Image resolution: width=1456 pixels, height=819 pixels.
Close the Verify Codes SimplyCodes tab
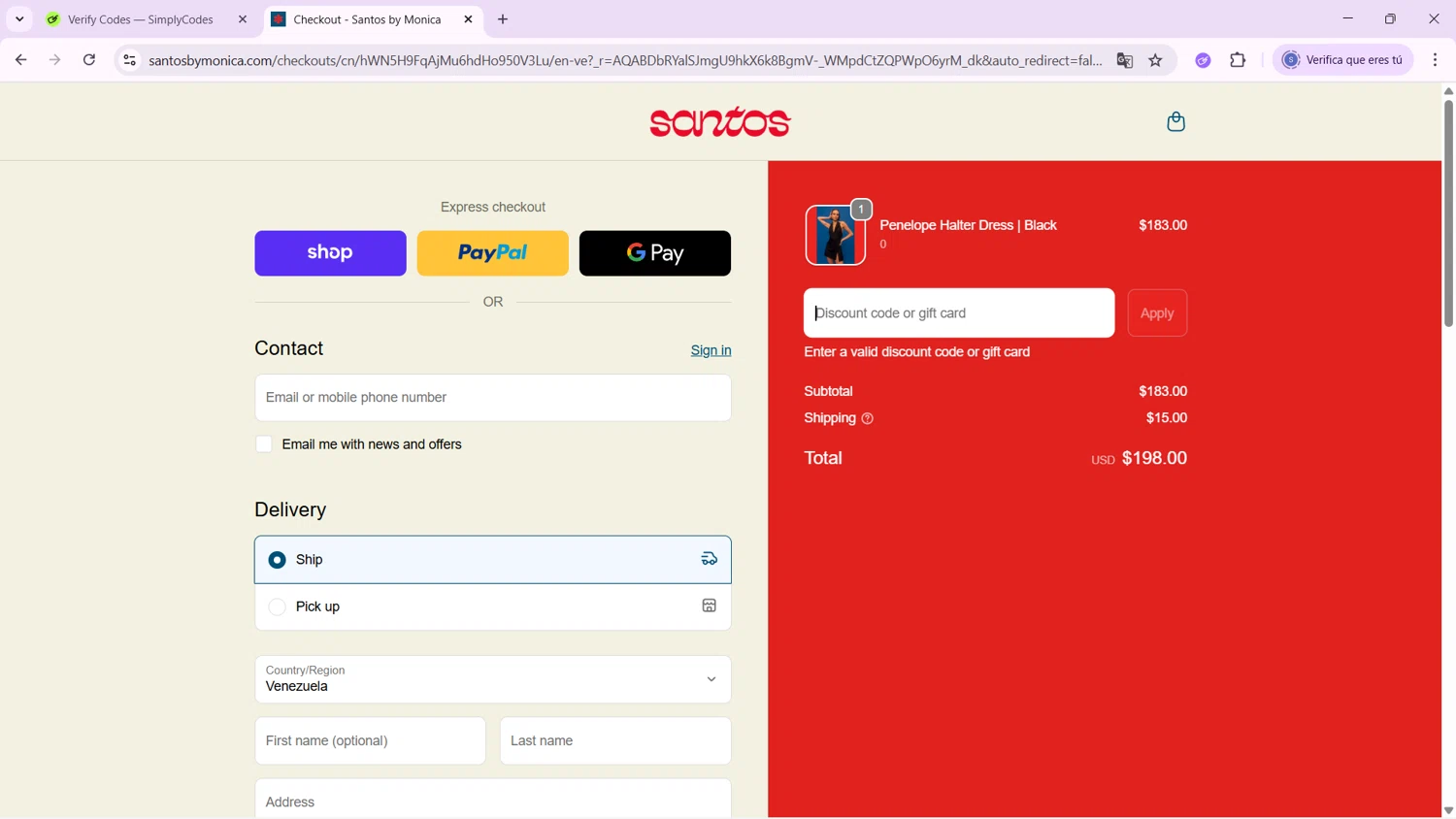243,19
